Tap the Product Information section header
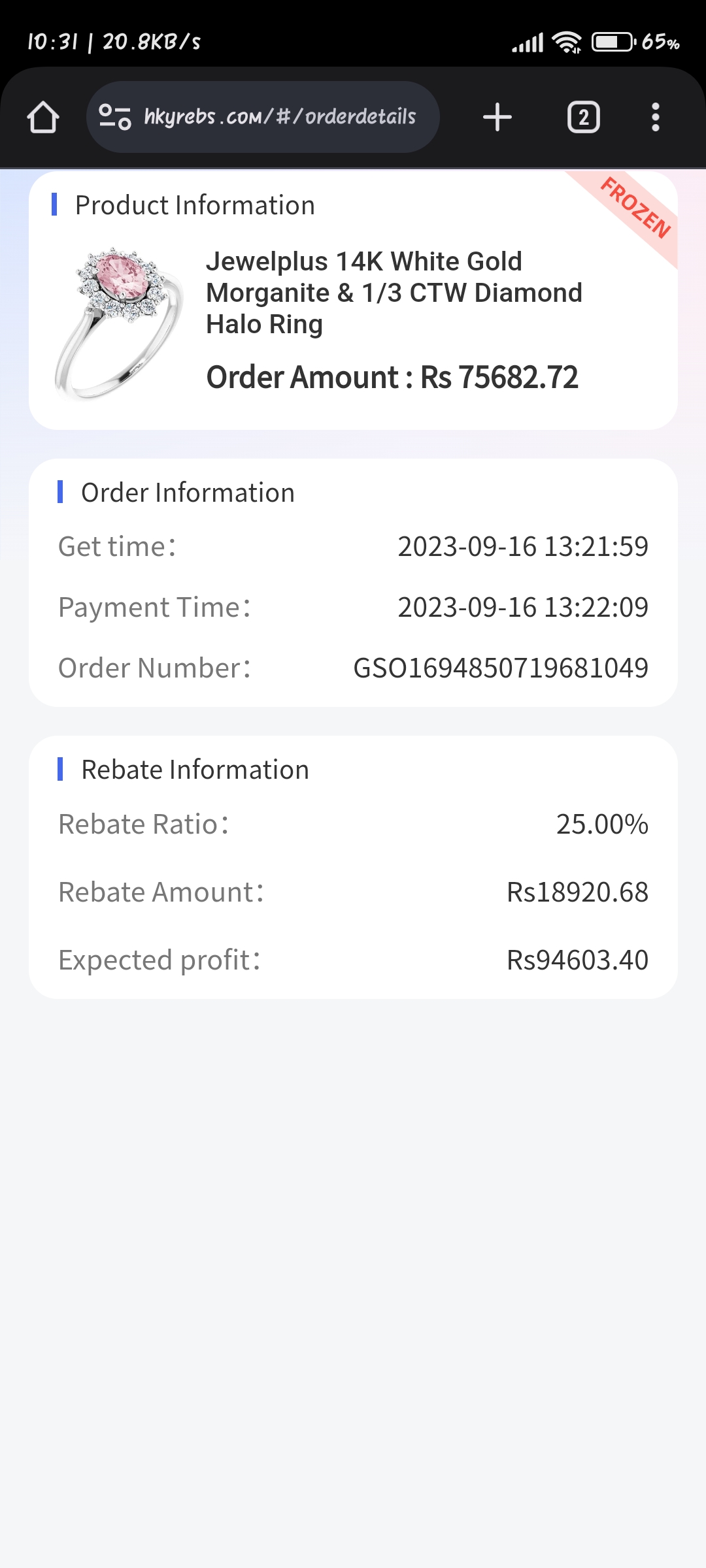This screenshot has height=1568, width=706. tap(195, 205)
